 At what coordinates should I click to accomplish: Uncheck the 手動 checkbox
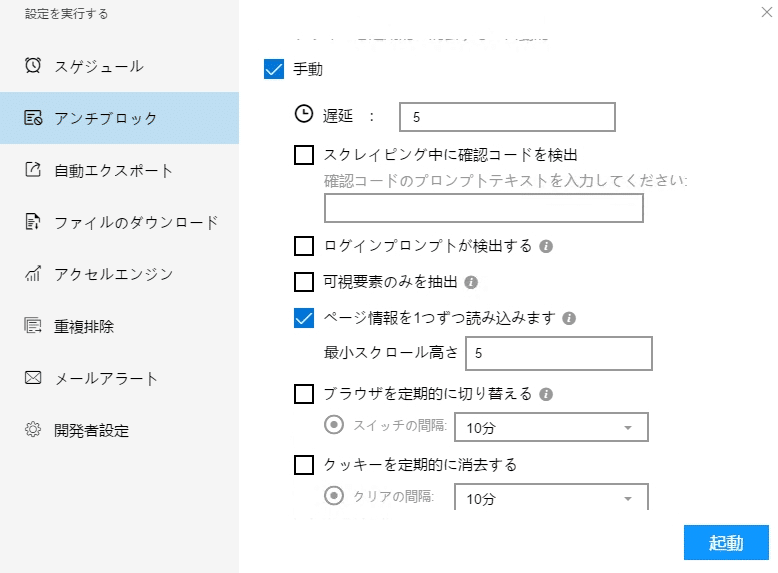(274, 70)
